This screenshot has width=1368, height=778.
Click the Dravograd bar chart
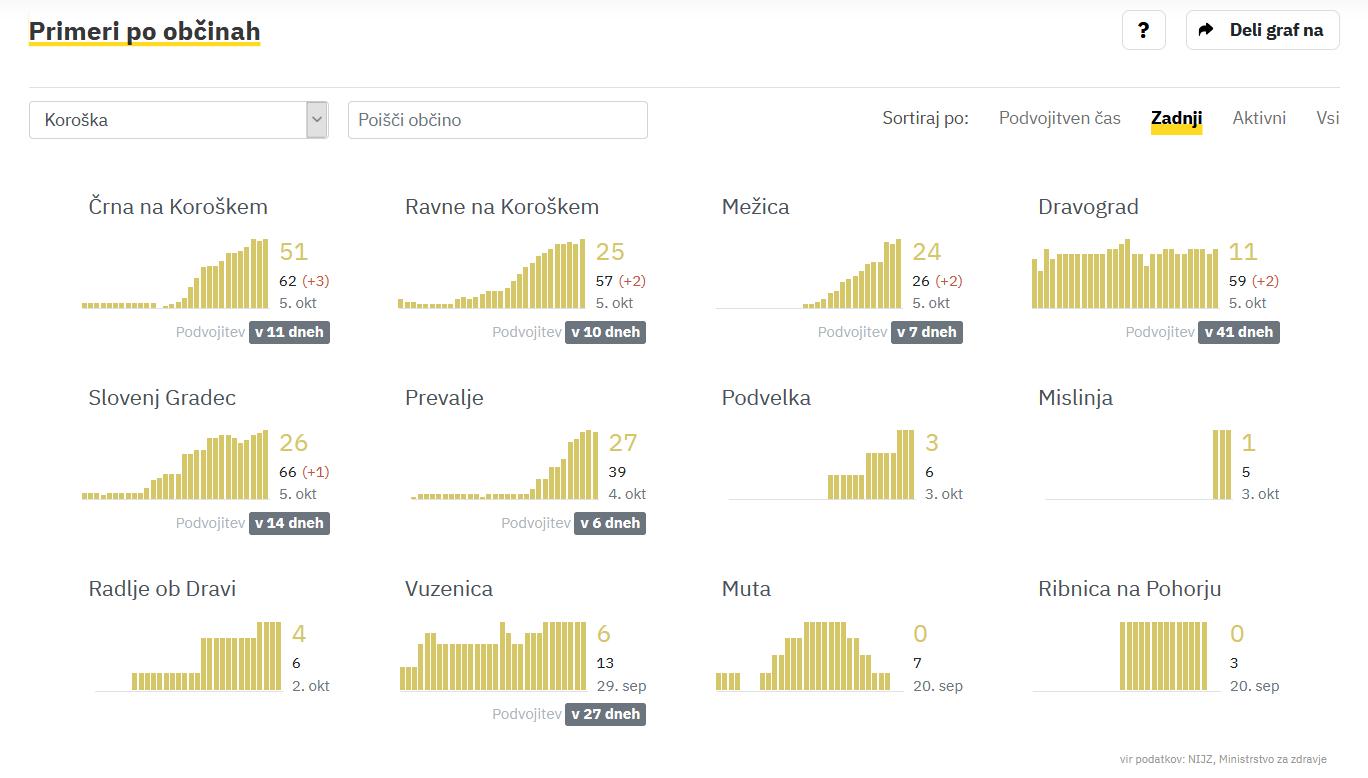click(x=1125, y=275)
